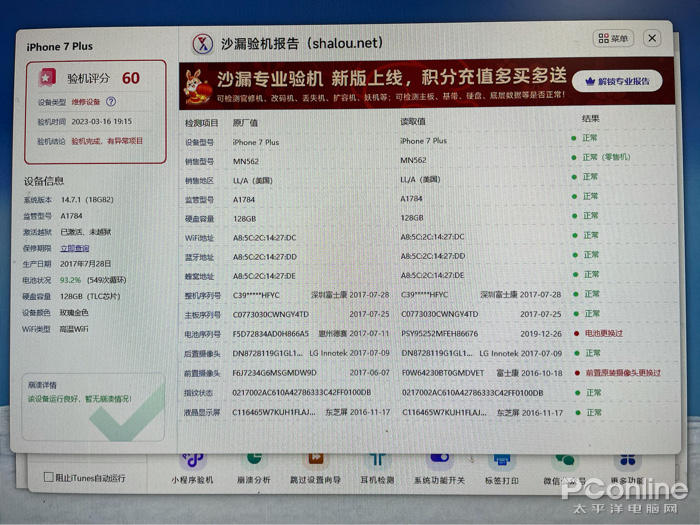Select read front camera serial F0W64230BT0GMDVET

click(x=442, y=373)
